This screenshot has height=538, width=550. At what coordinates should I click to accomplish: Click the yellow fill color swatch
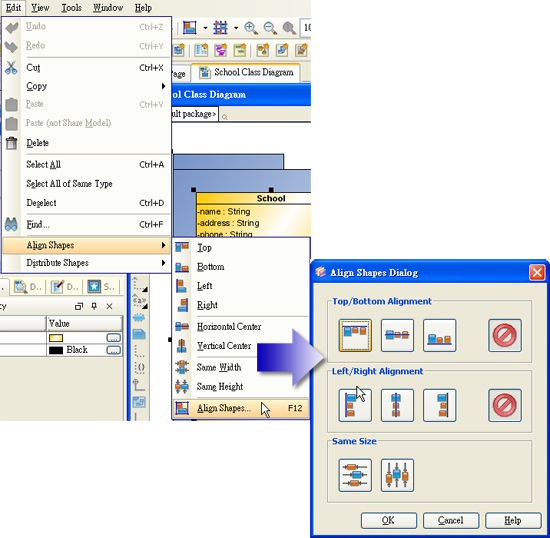tap(56, 338)
